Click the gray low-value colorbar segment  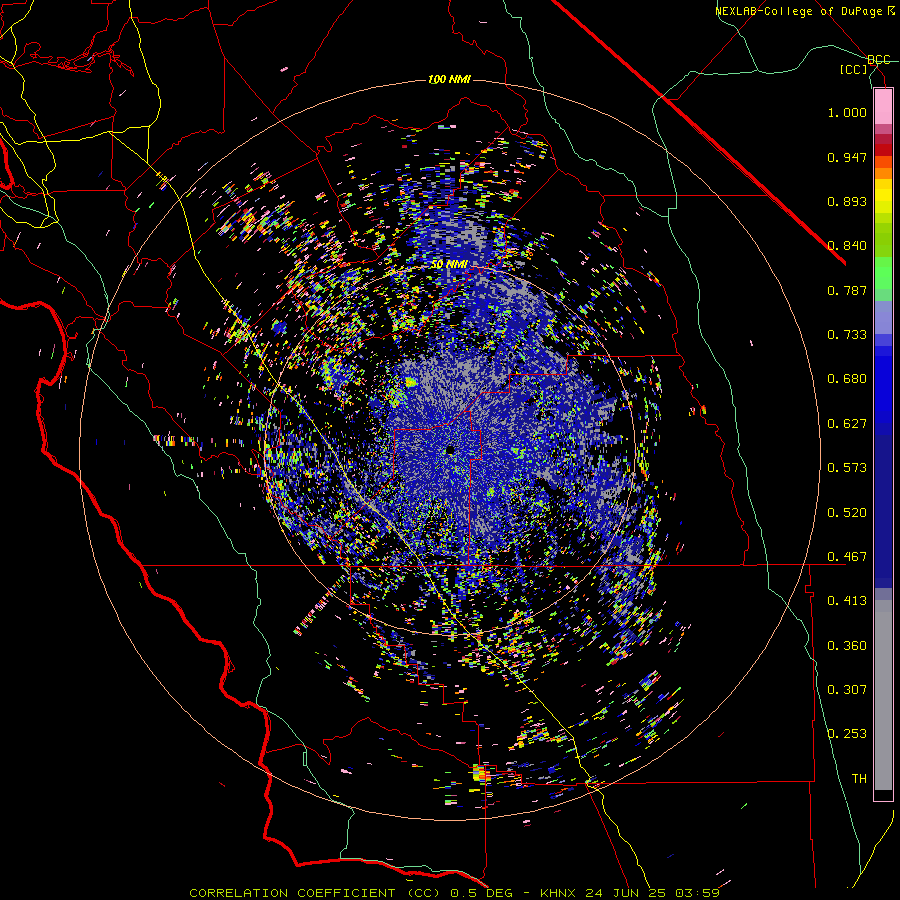click(883, 695)
